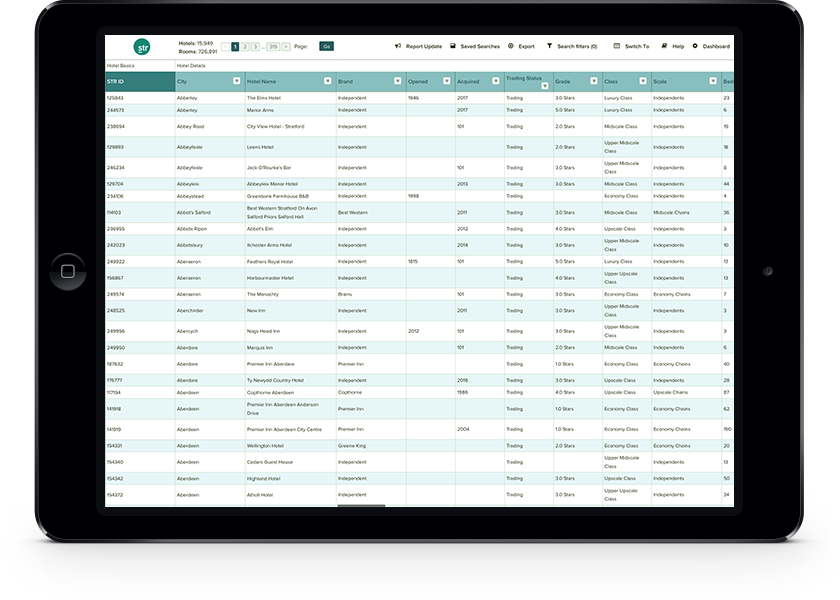Open Report Update megaphone icon
840x600 pixels.
pyautogui.click(x=397, y=46)
